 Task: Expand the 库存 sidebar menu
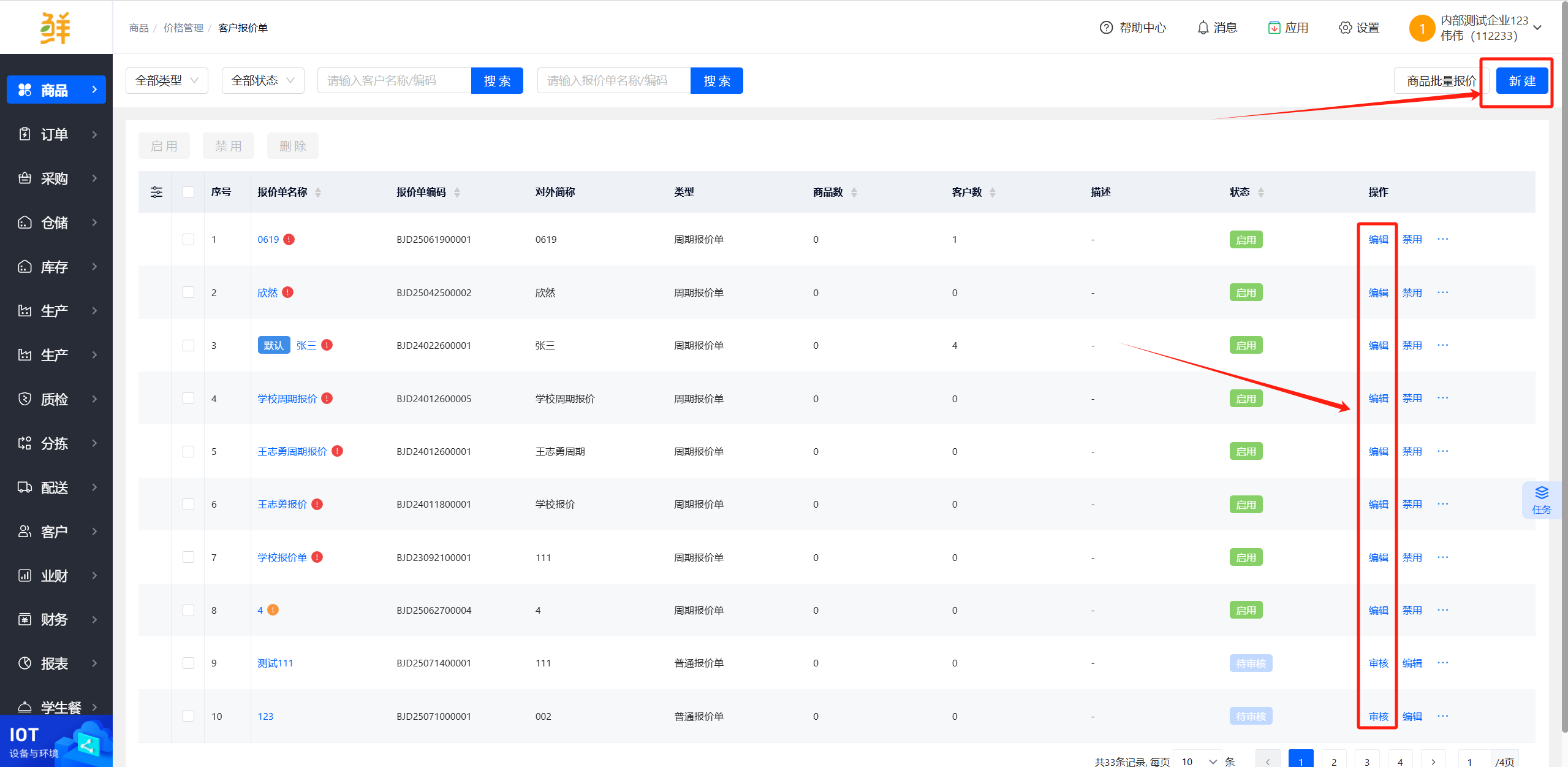pyautogui.click(x=94, y=267)
